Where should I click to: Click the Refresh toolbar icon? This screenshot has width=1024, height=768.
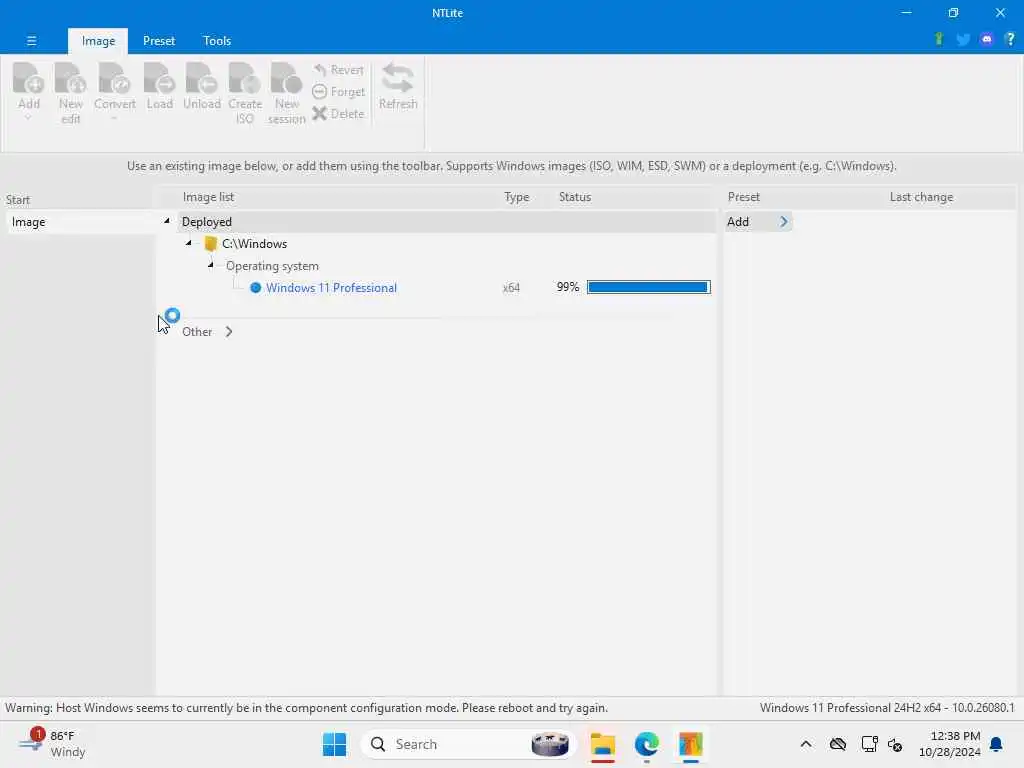click(x=398, y=78)
